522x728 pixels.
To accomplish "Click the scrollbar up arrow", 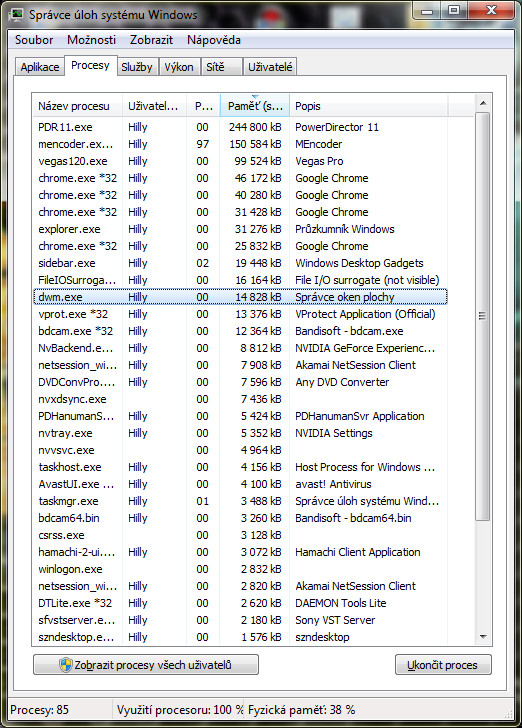I will click(x=483, y=103).
